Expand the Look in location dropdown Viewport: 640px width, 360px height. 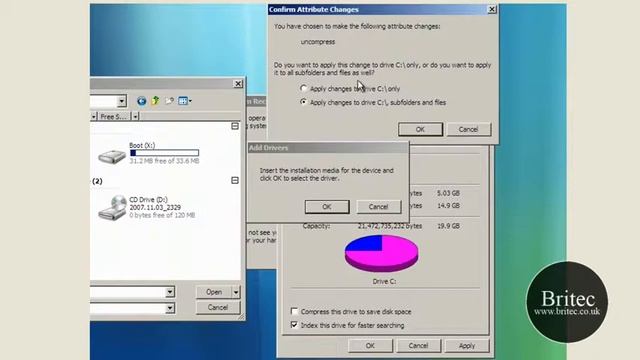click(122, 101)
